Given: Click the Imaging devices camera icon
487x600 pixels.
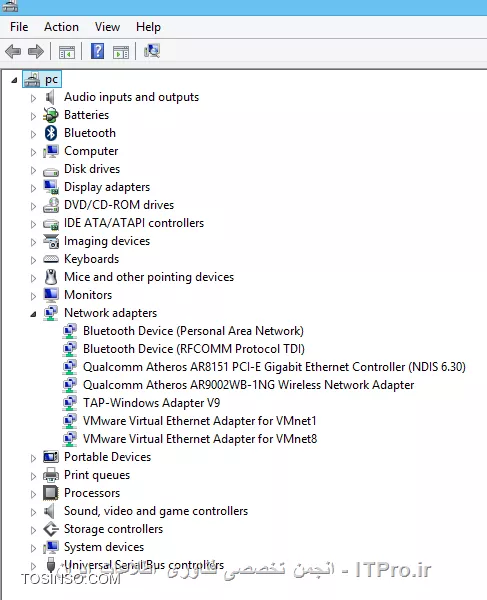Looking at the screenshot, I should (x=51, y=241).
